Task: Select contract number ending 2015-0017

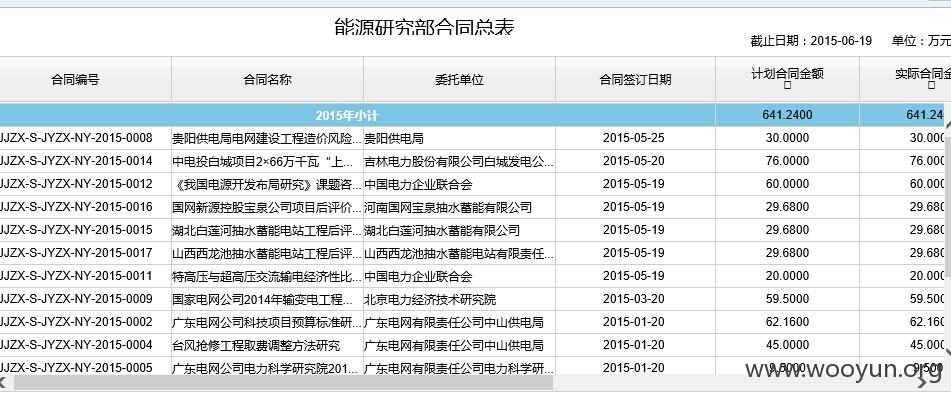Action: tap(76, 254)
